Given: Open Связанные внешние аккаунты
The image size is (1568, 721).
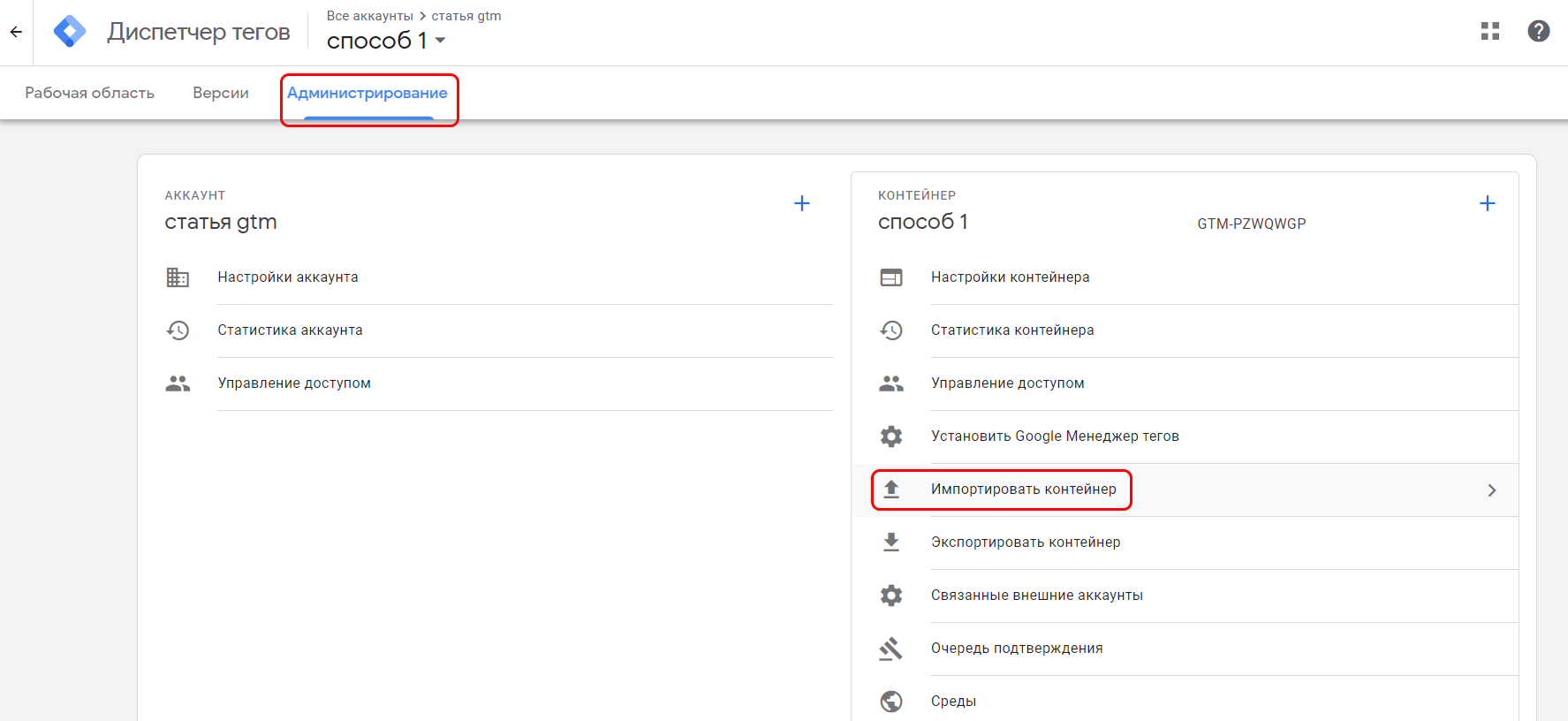Looking at the screenshot, I should 1037,596.
